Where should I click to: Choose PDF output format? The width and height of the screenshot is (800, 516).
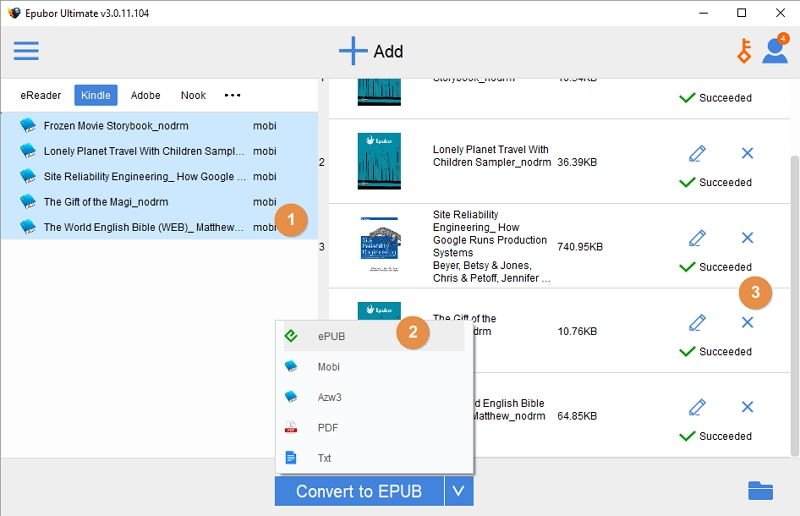tap(374, 427)
